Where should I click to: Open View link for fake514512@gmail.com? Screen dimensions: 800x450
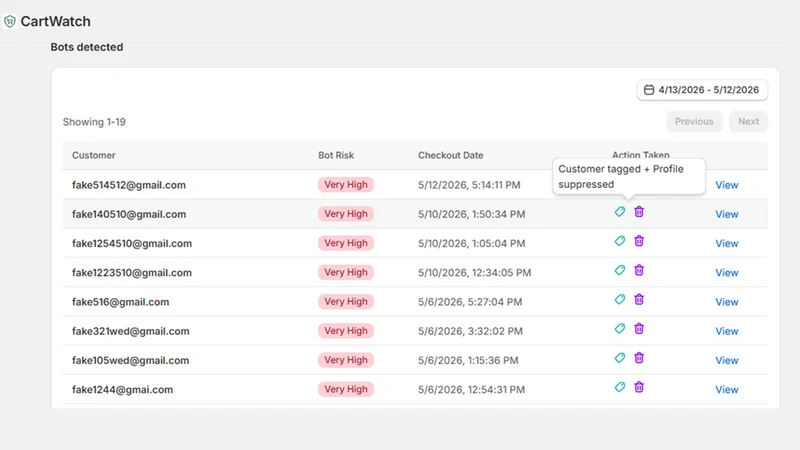[x=727, y=185]
